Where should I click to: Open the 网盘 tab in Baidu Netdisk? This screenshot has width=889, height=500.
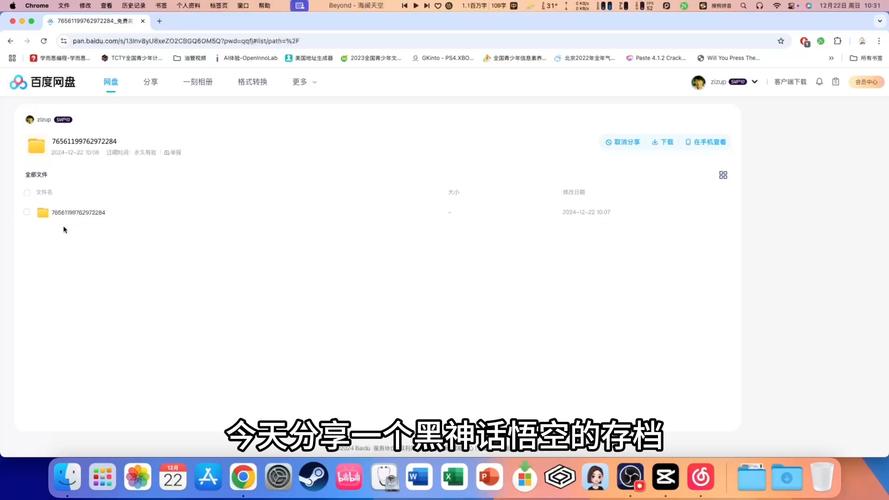111,82
